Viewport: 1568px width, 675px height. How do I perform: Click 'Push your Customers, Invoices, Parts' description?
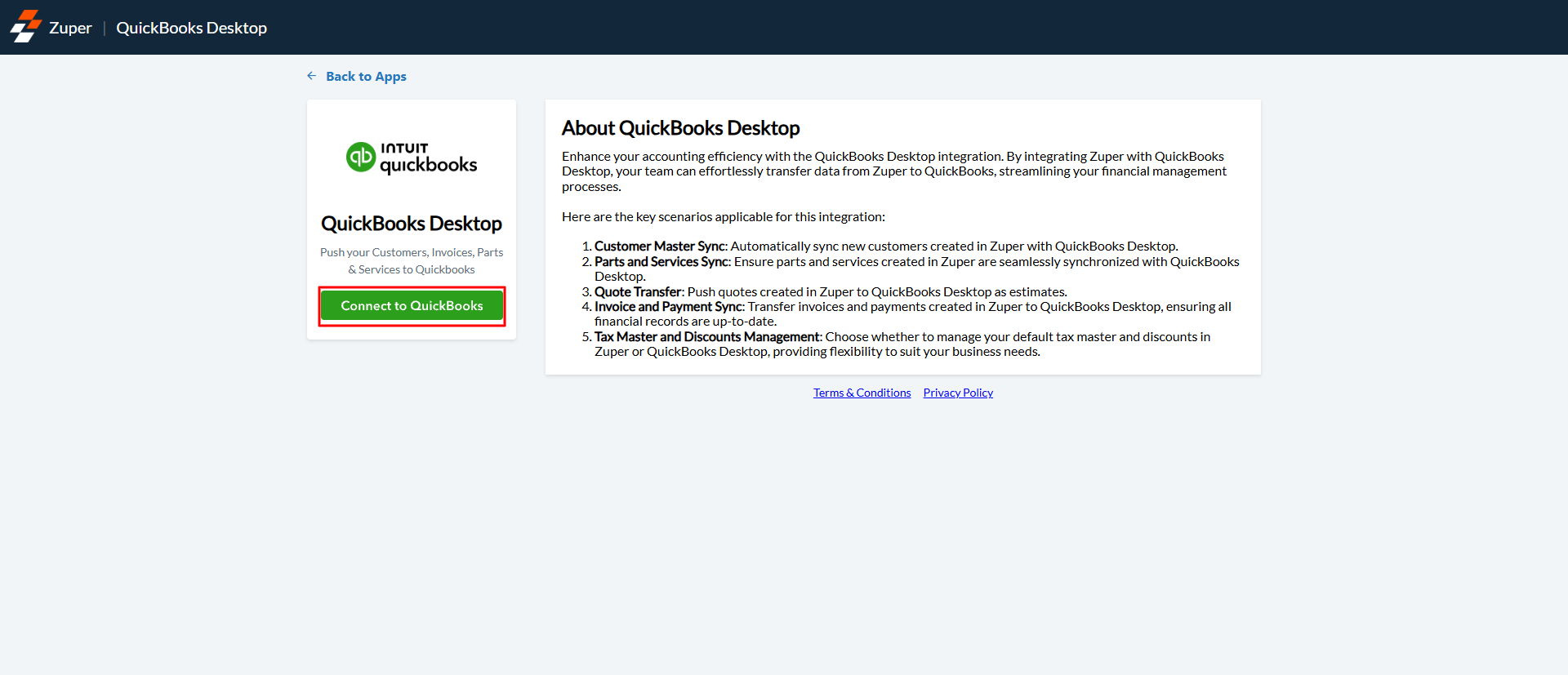(412, 260)
